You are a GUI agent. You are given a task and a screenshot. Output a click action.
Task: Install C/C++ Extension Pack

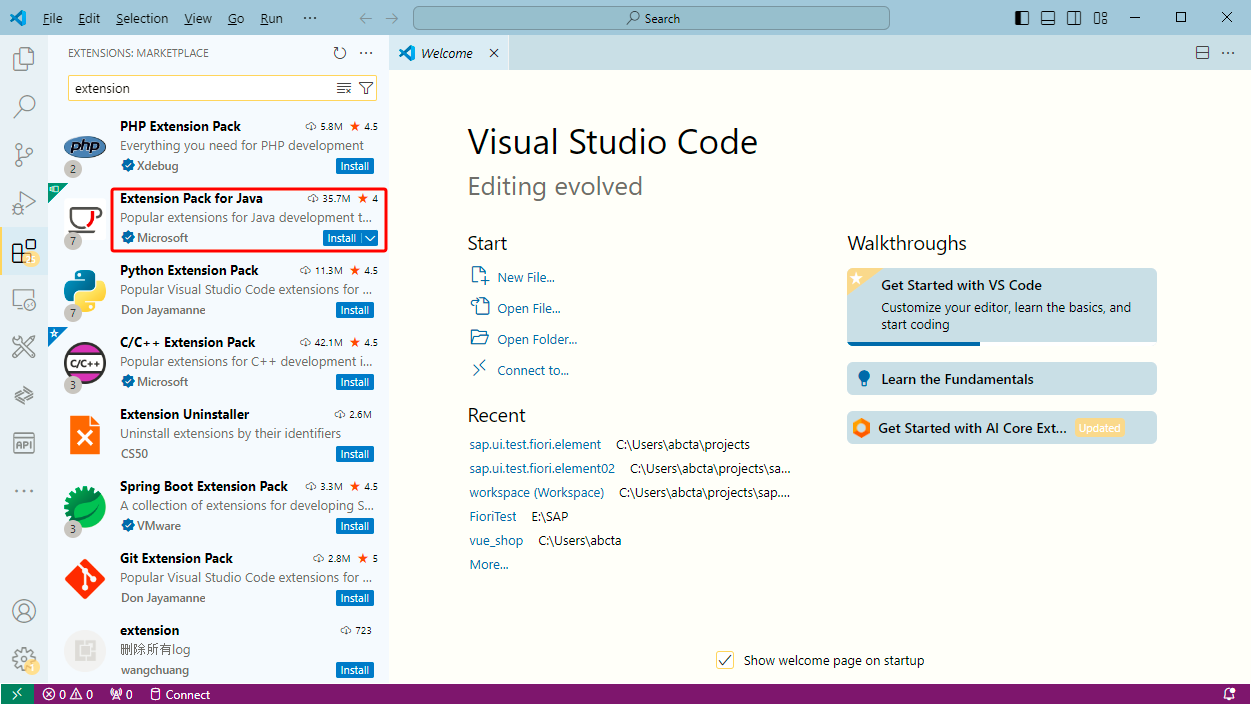(x=355, y=382)
